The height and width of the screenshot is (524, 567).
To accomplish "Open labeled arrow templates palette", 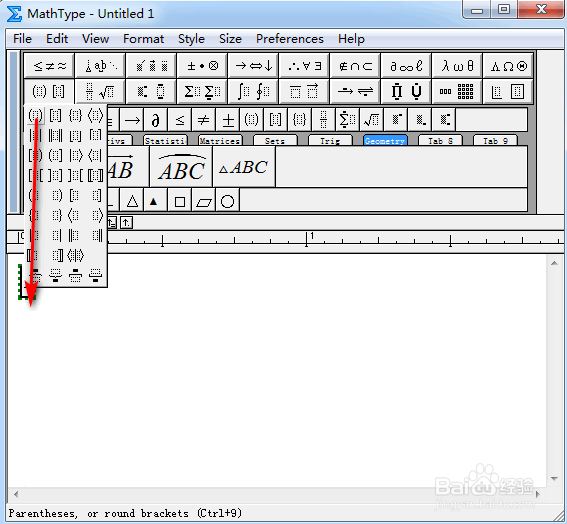I will (x=355, y=91).
